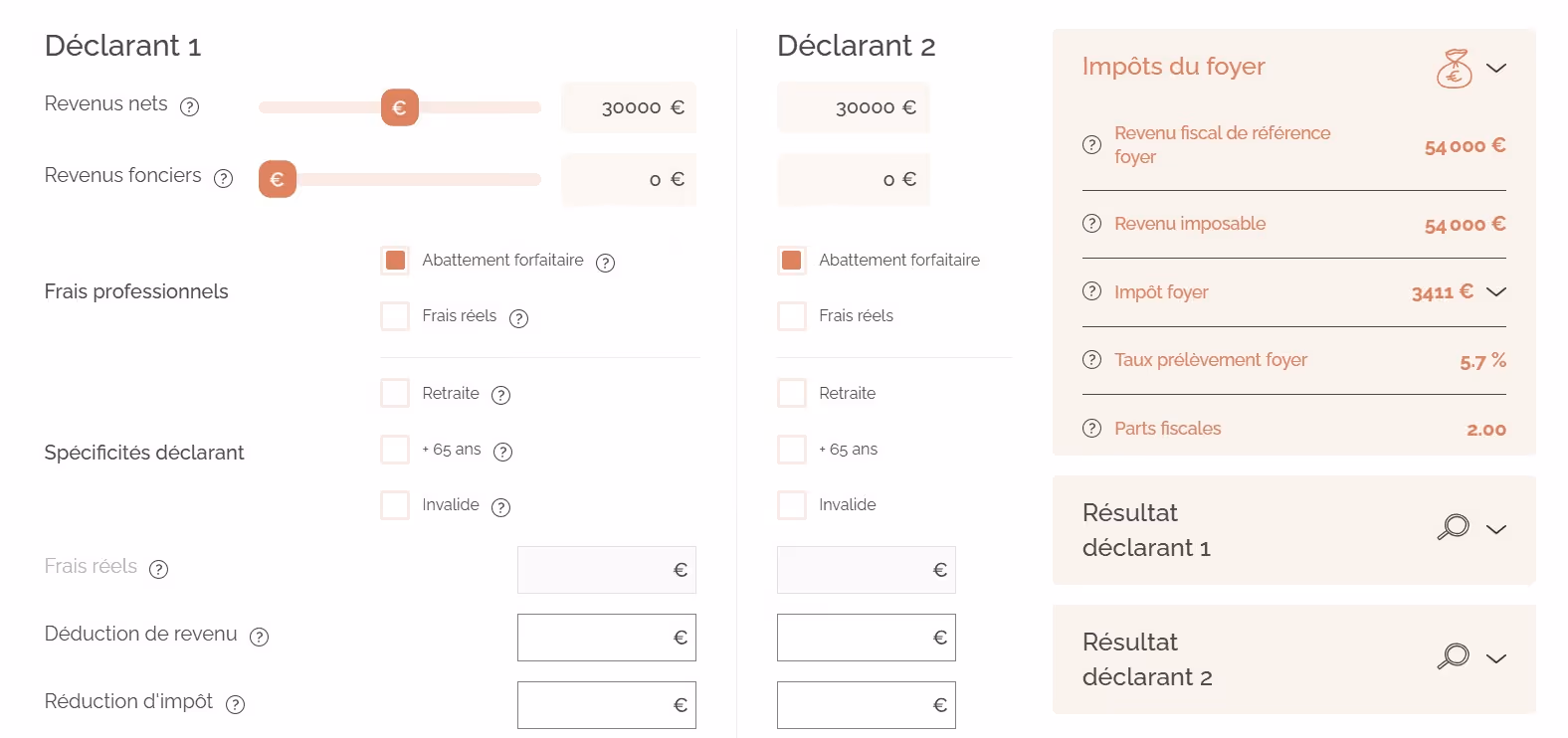Show help for Déclarant 1 Abattement forfaitaire
Image resolution: width=1568 pixels, height=738 pixels.
[x=605, y=263]
